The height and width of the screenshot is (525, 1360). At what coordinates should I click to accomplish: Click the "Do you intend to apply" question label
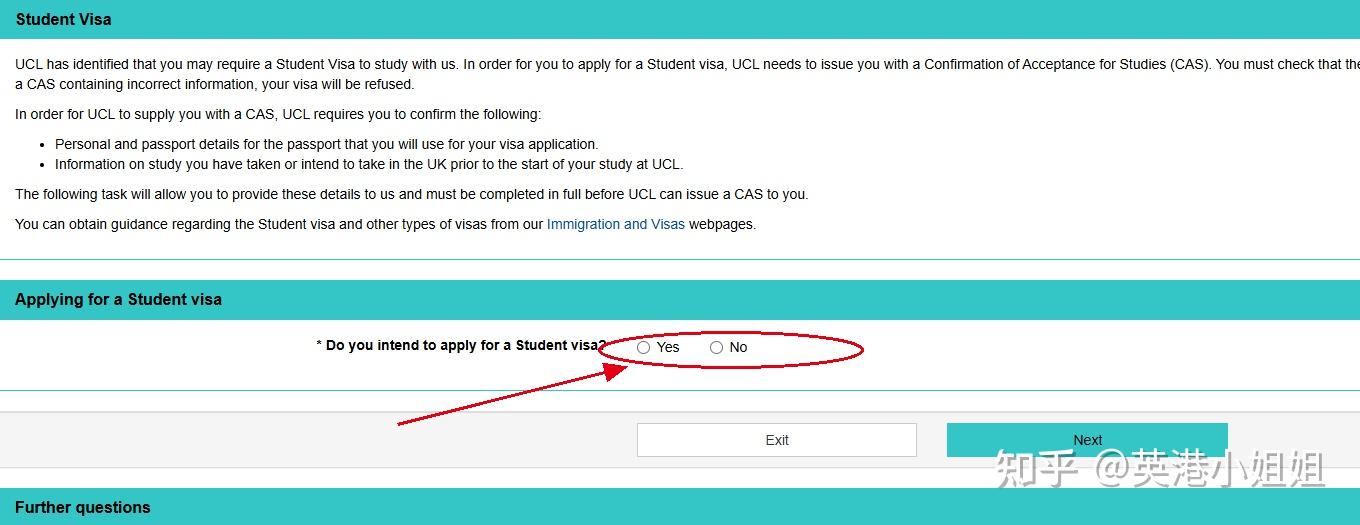[465, 345]
